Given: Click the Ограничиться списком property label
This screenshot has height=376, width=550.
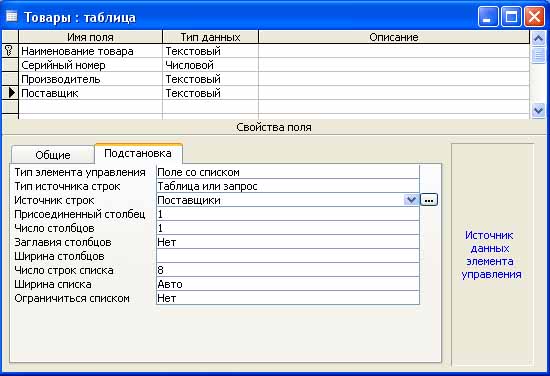Looking at the screenshot, I should [72, 298].
